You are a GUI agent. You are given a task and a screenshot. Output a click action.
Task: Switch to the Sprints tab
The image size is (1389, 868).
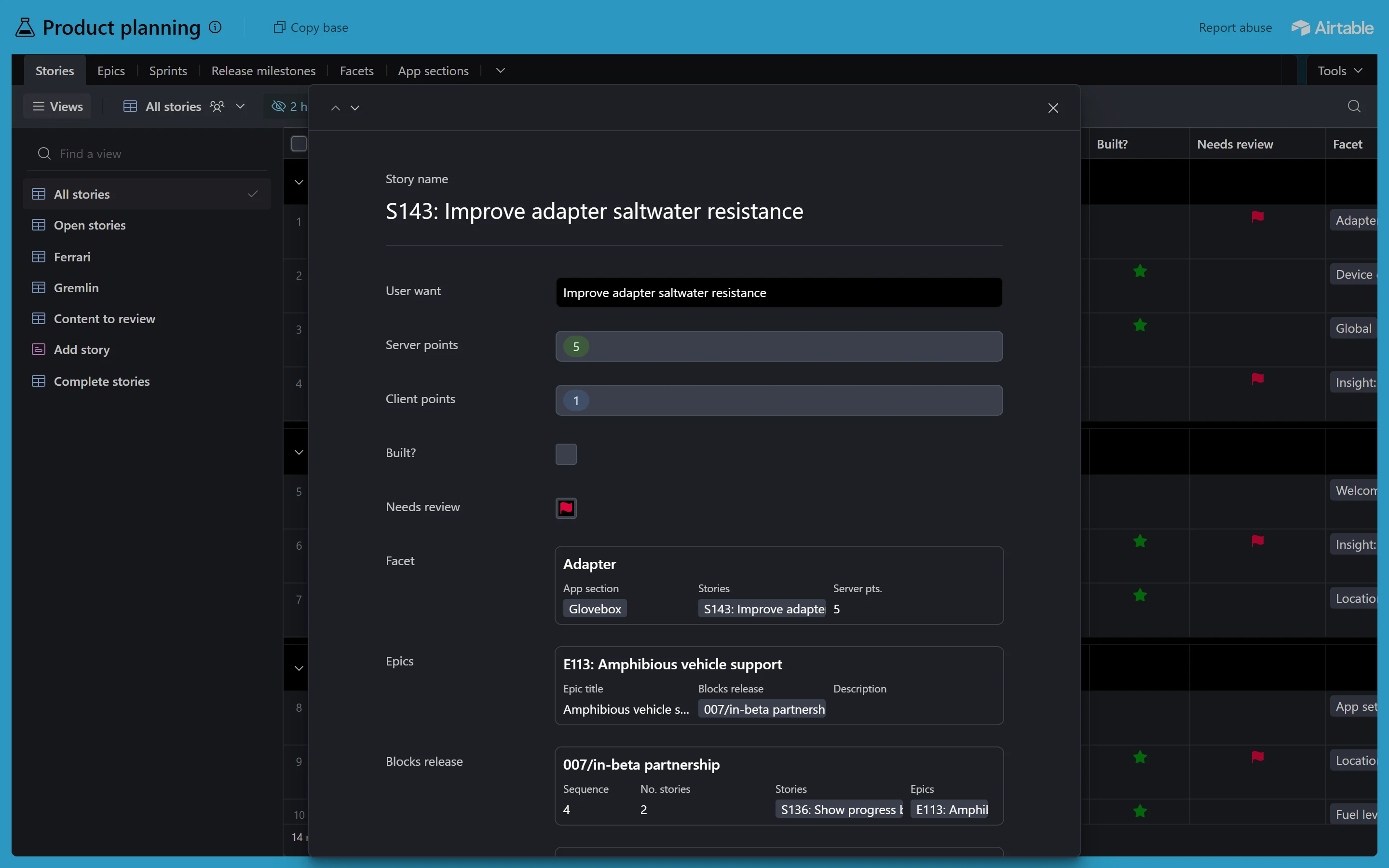pyautogui.click(x=168, y=70)
